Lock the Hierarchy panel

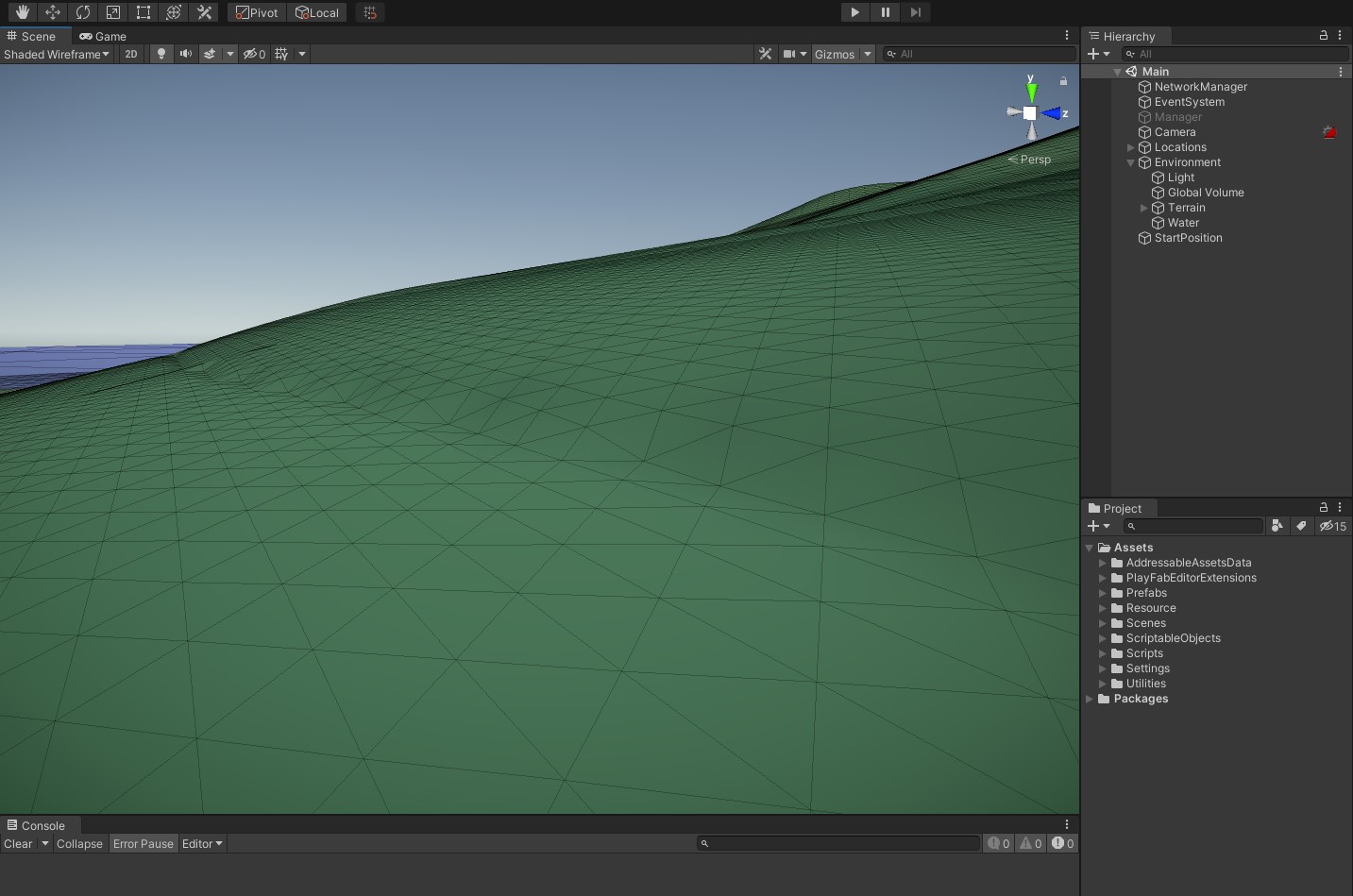tap(1324, 35)
